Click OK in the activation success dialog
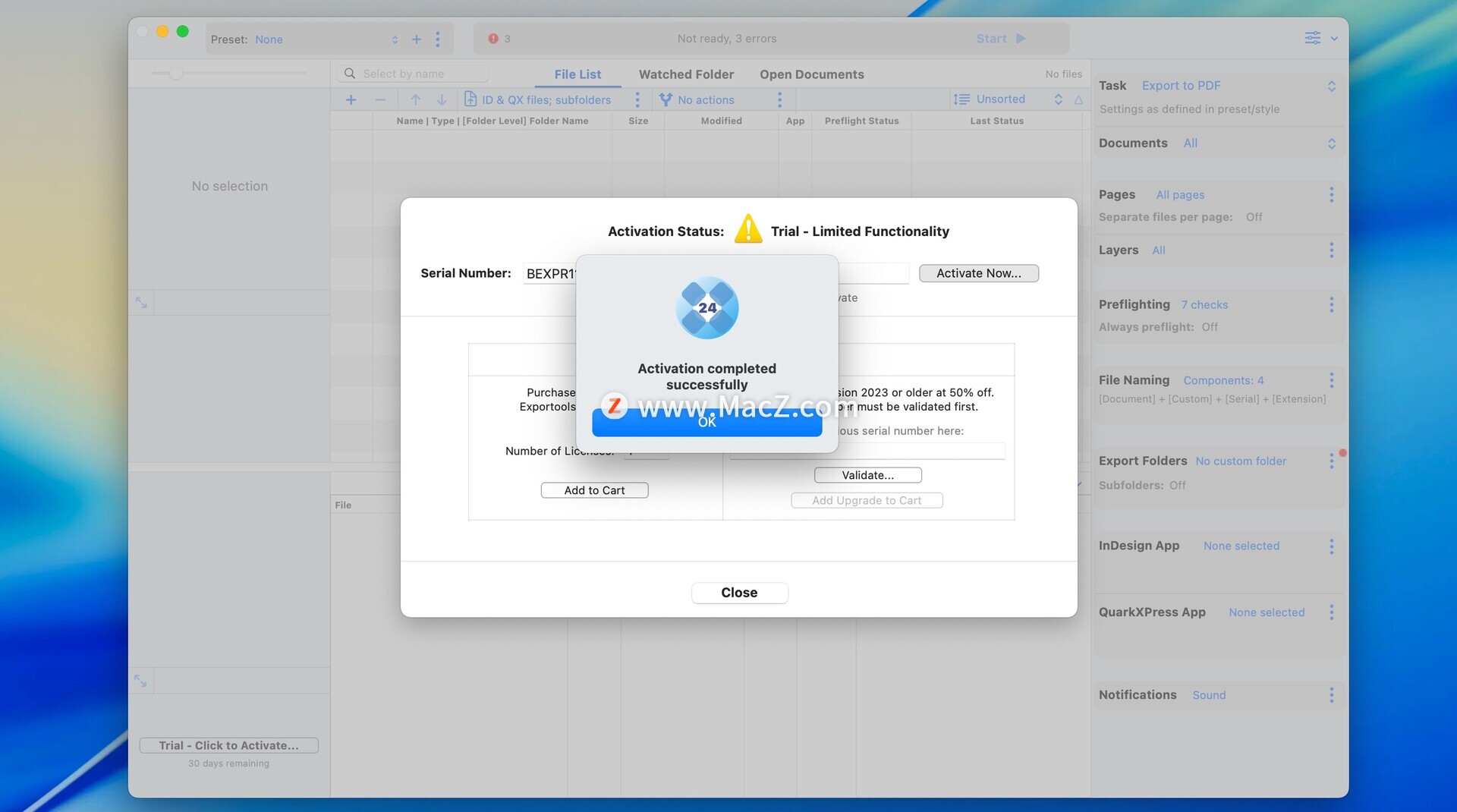 [706, 423]
